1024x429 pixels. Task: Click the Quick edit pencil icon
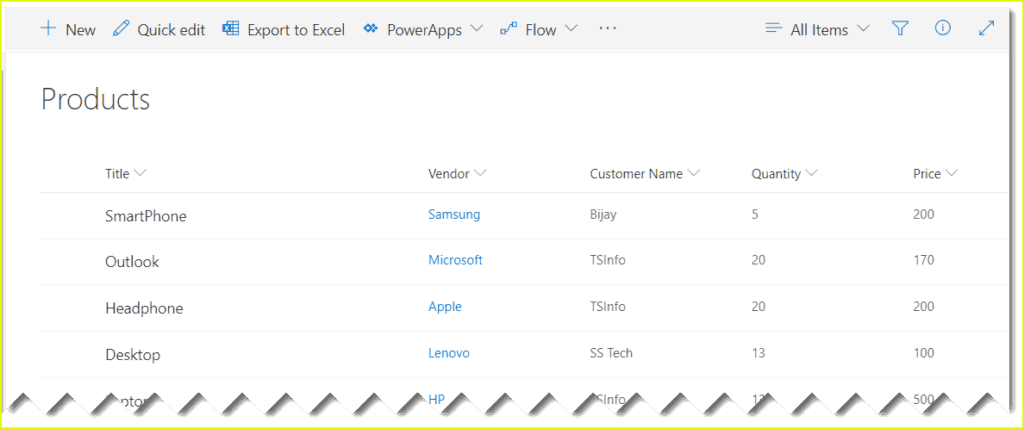(x=121, y=29)
